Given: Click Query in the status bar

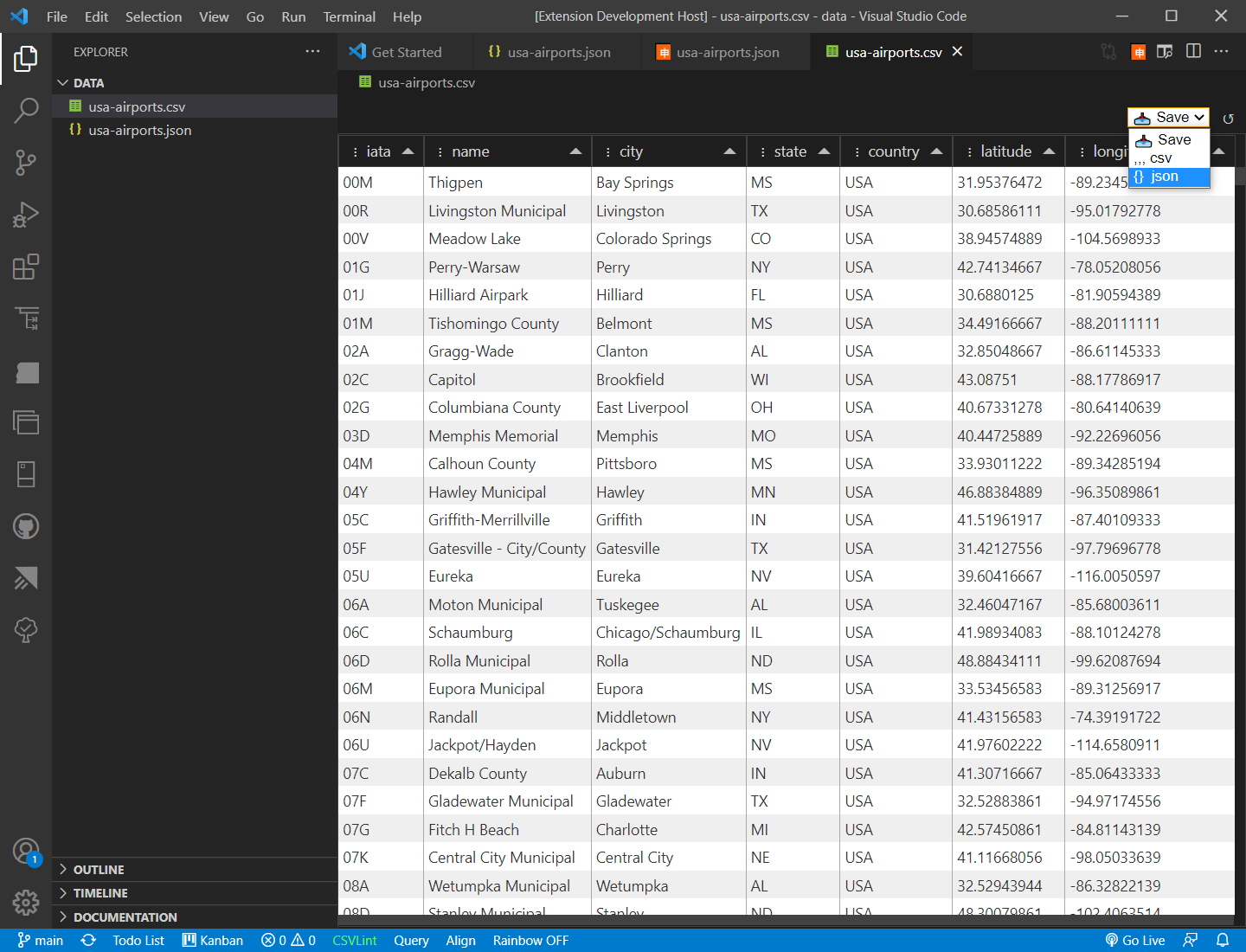Looking at the screenshot, I should click(x=411, y=940).
